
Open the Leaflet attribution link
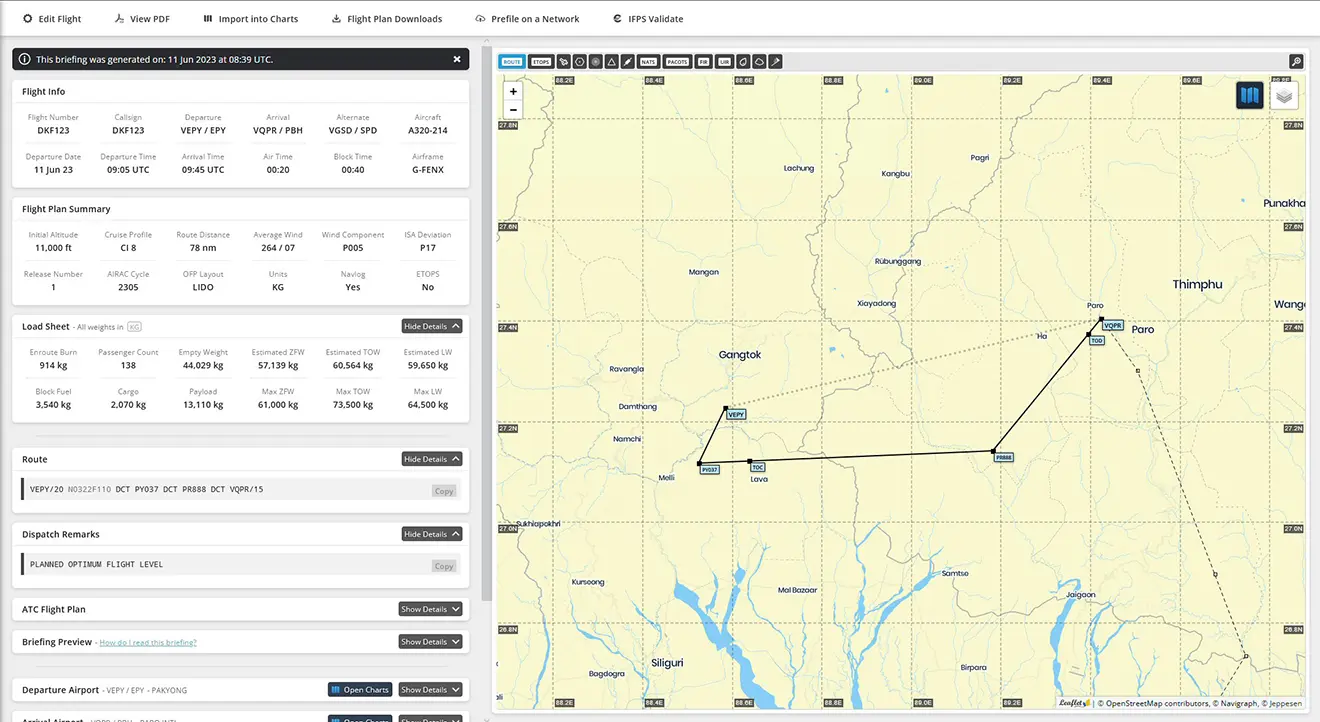pyautogui.click(x=1075, y=703)
